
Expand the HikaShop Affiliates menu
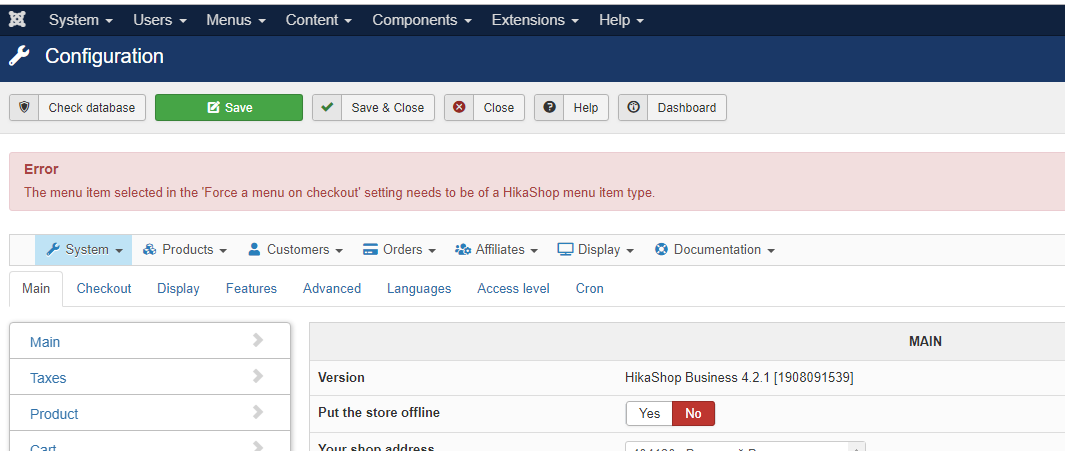pyautogui.click(x=497, y=249)
